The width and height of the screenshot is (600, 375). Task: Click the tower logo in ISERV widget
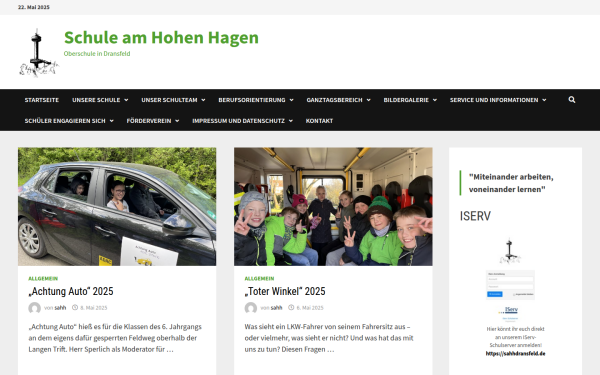pos(510,251)
